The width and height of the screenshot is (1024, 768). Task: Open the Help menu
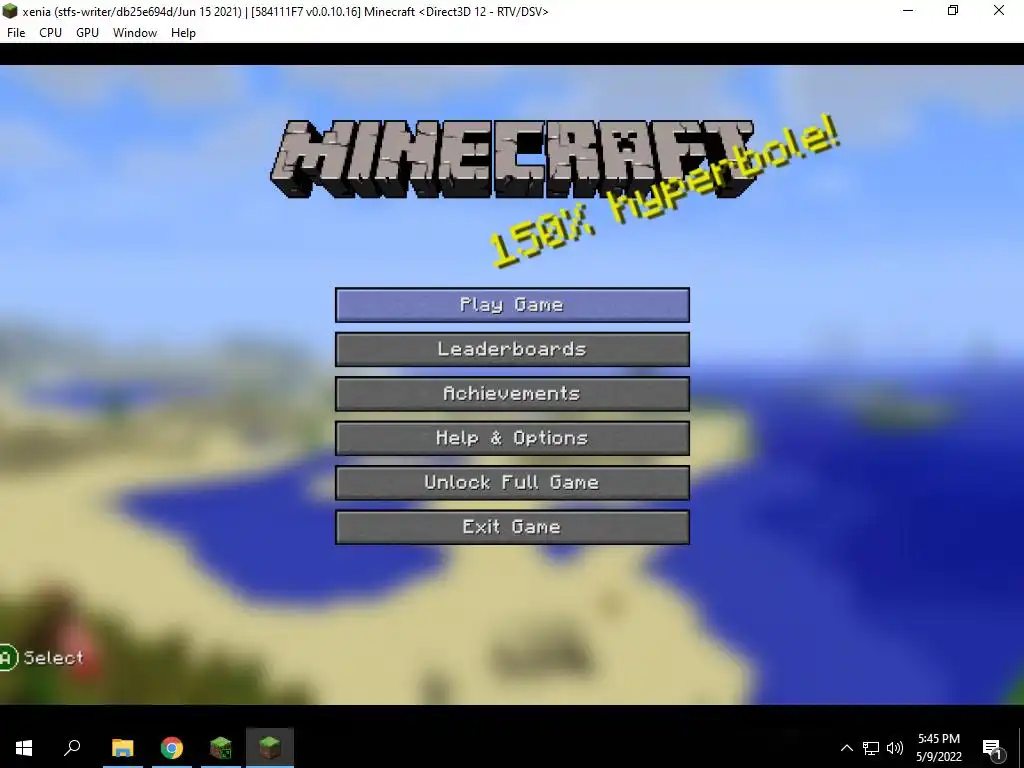[183, 33]
